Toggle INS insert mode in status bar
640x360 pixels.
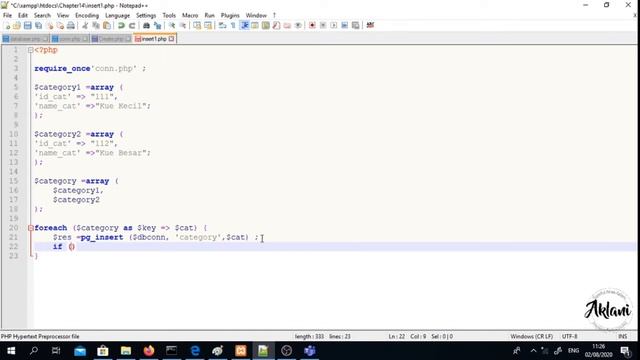coord(622,336)
